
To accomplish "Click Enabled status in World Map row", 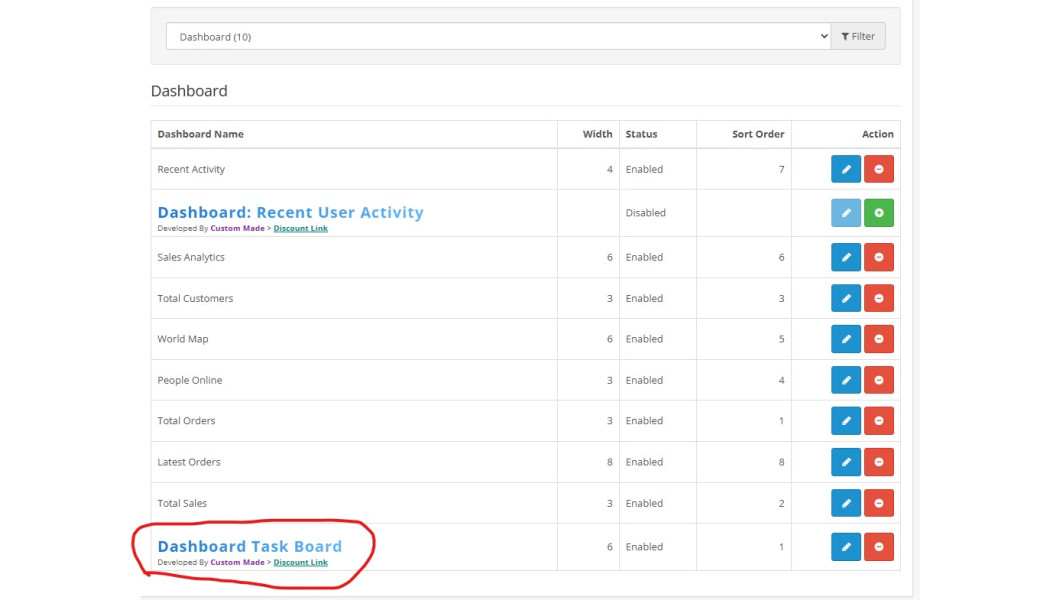I will coord(644,339).
